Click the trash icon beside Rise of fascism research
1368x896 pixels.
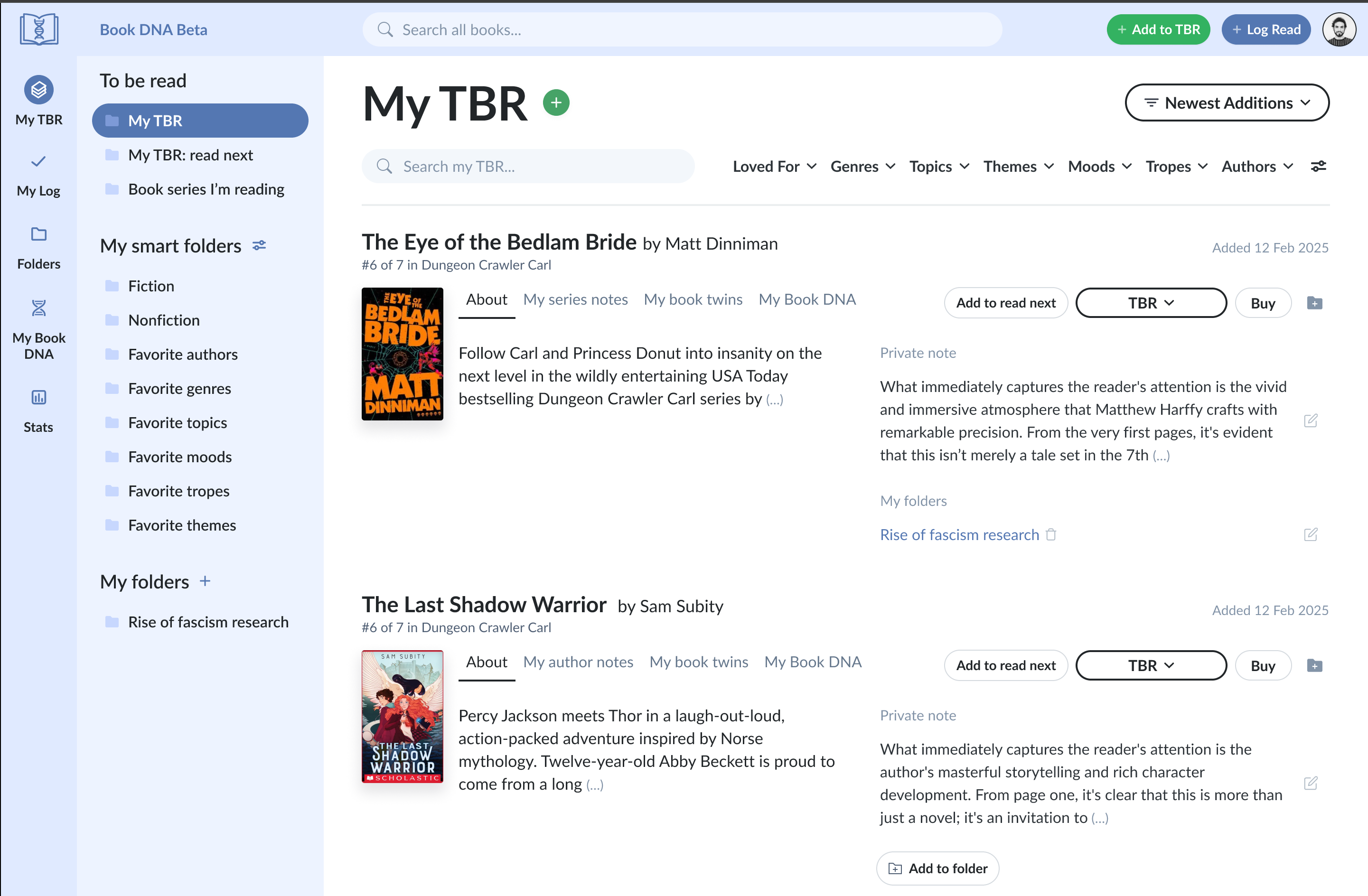pyautogui.click(x=1051, y=534)
